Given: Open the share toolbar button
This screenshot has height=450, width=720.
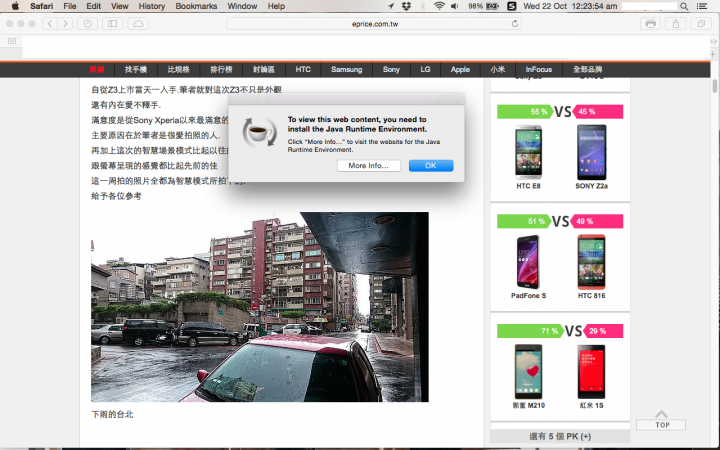Looking at the screenshot, I should pos(675,23).
